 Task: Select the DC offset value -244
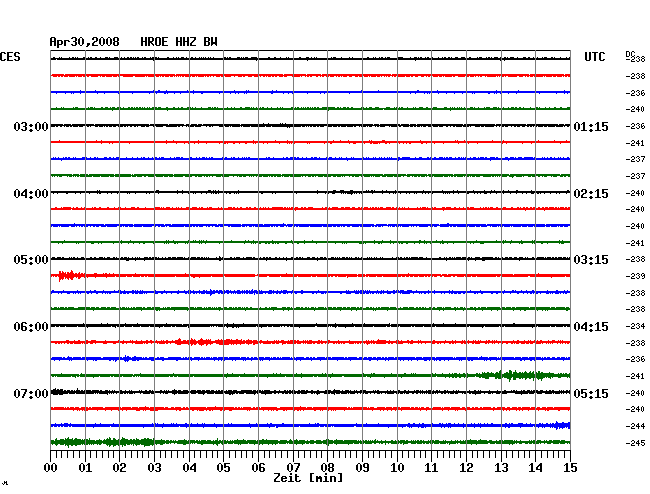click(x=635, y=426)
